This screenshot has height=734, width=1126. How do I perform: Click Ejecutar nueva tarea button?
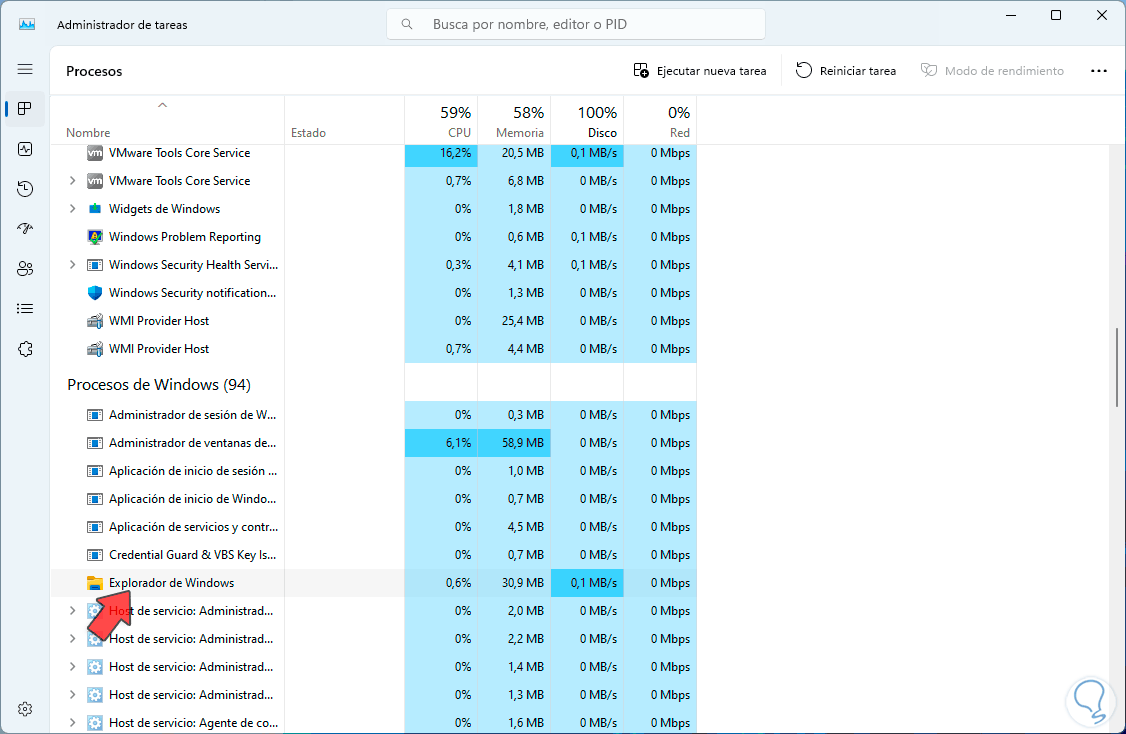coord(700,71)
